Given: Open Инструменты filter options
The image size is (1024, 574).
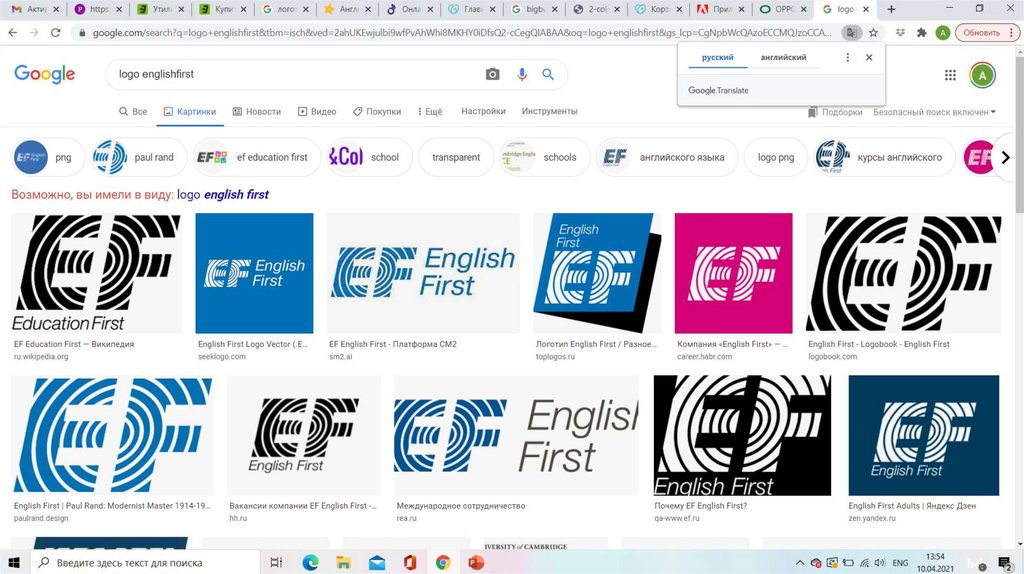Looking at the screenshot, I should coord(549,111).
